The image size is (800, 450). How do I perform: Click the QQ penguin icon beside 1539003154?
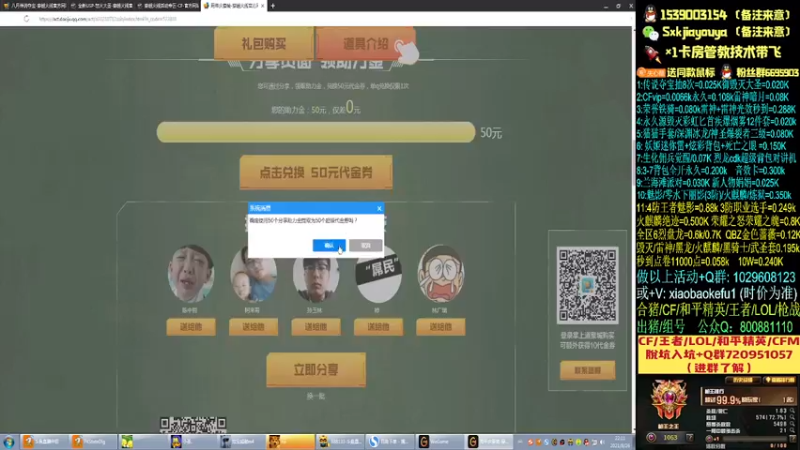coord(650,13)
